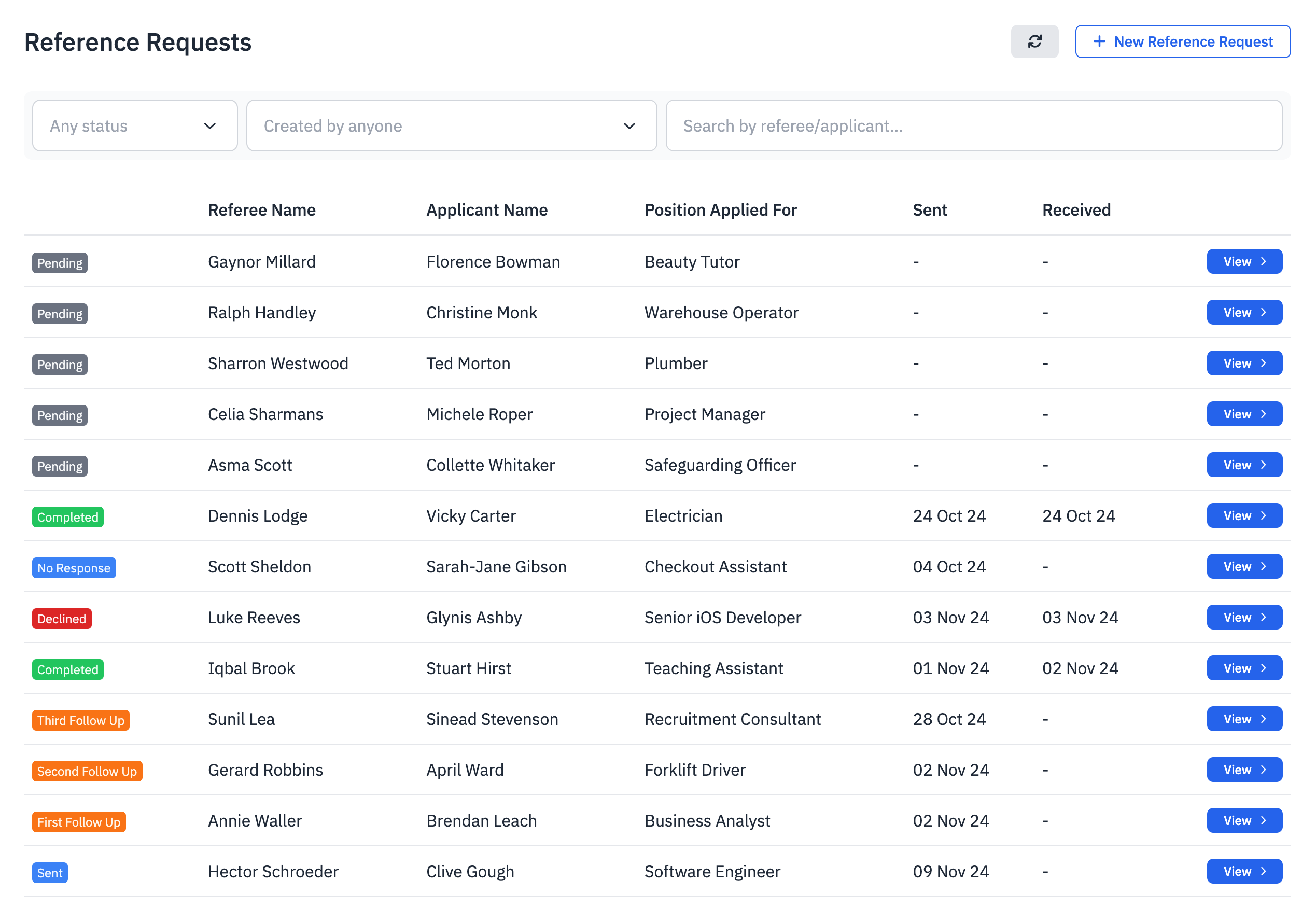This screenshot has height=923, width=1316.
Task: Toggle Third Follow Up status for Sunil Lea
Action: tap(81, 720)
